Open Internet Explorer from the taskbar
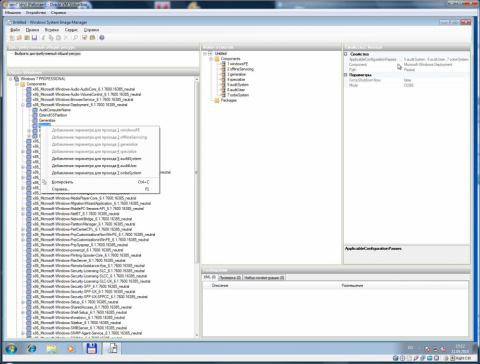This screenshot has width=480, height=364. 32,349
